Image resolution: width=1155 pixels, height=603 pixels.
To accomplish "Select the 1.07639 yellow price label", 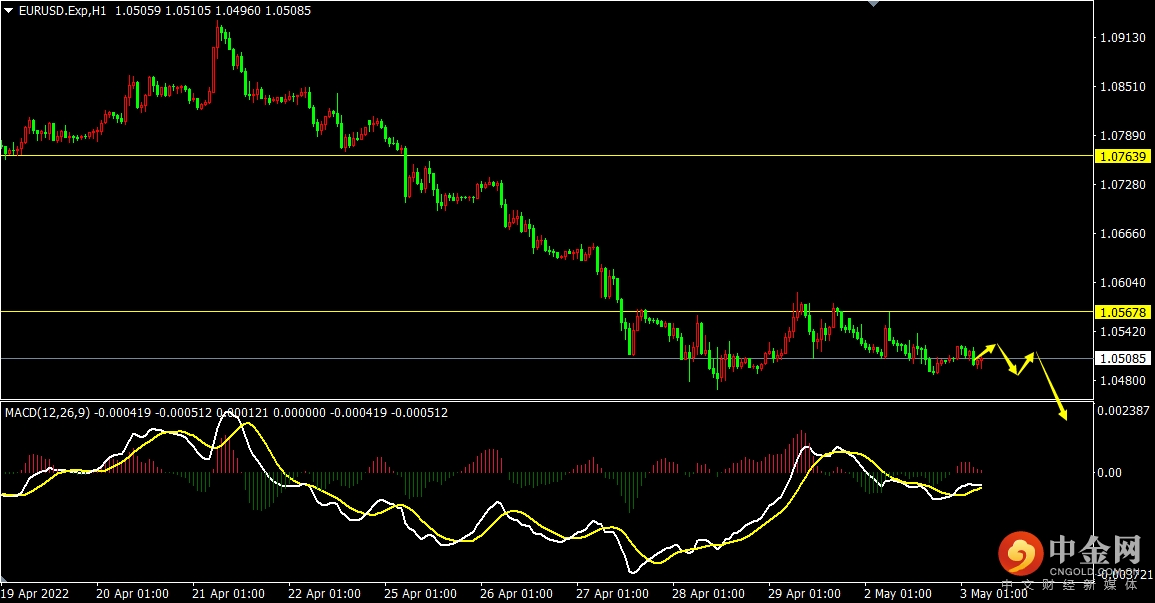I will coord(1123,156).
